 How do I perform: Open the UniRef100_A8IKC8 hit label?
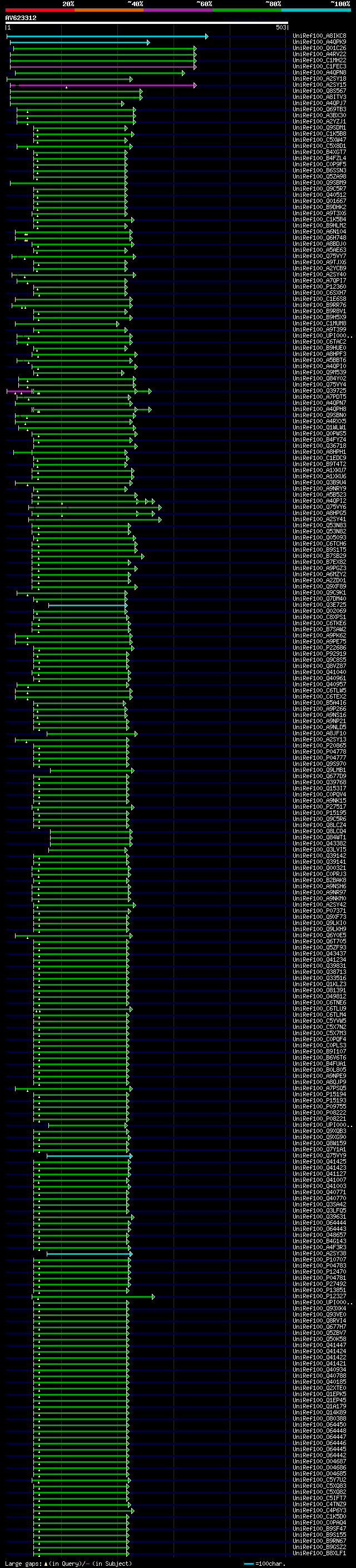(x=319, y=36)
